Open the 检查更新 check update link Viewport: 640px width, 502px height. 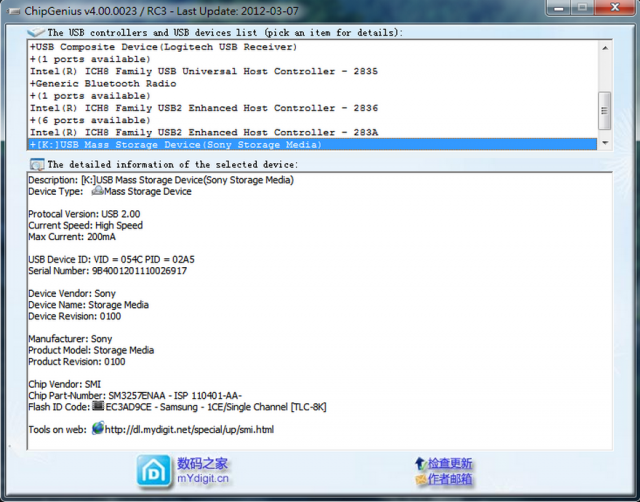[450, 463]
